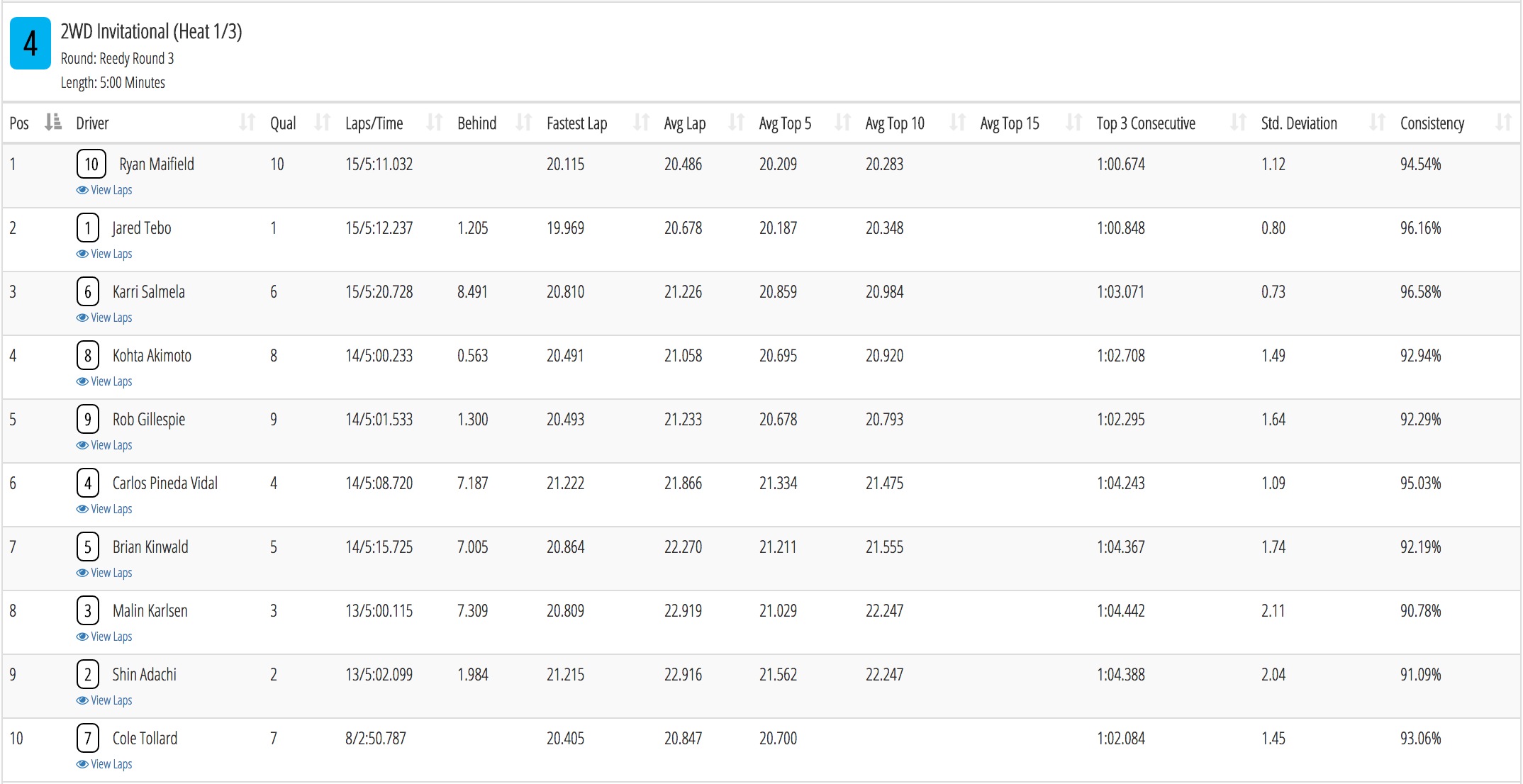The image size is (1523, 784).
Task: Select driver name Kohta Akimoto
Action: 152,356
